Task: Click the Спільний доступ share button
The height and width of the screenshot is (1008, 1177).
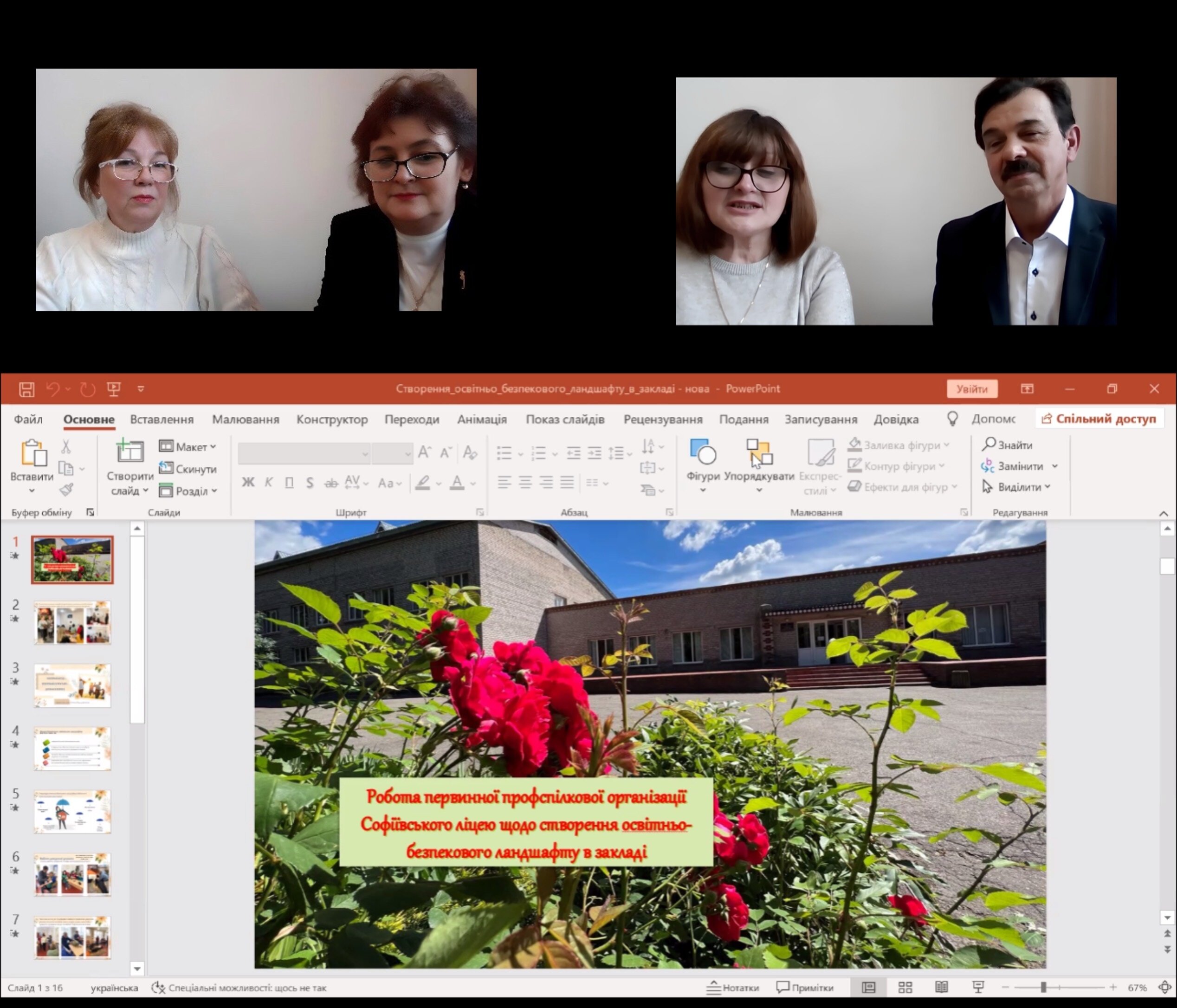Action: pyautogui.click(x=1100, y=419)
